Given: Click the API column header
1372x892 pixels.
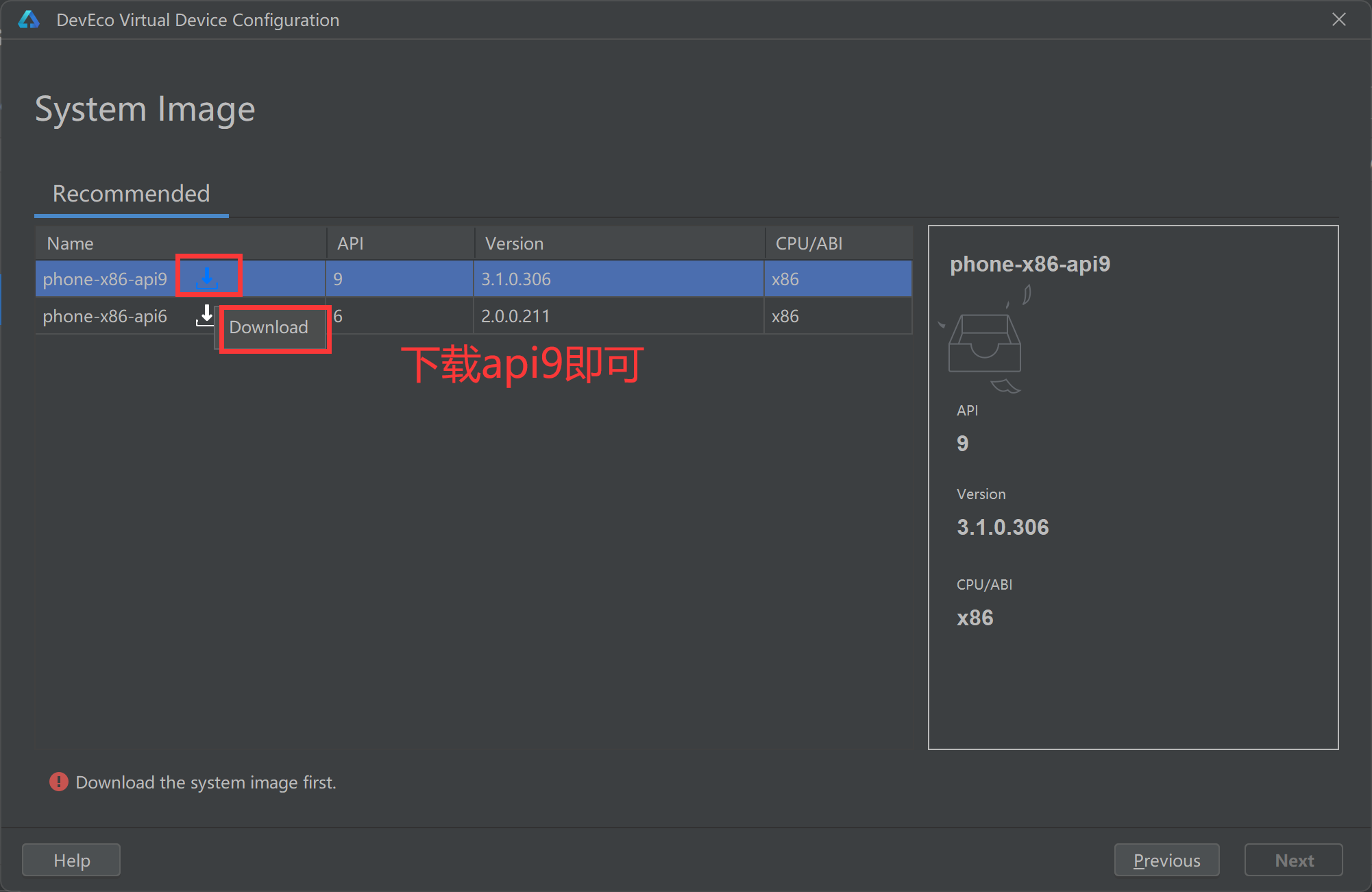Looking at the screenshot, I should coord(350,243).
